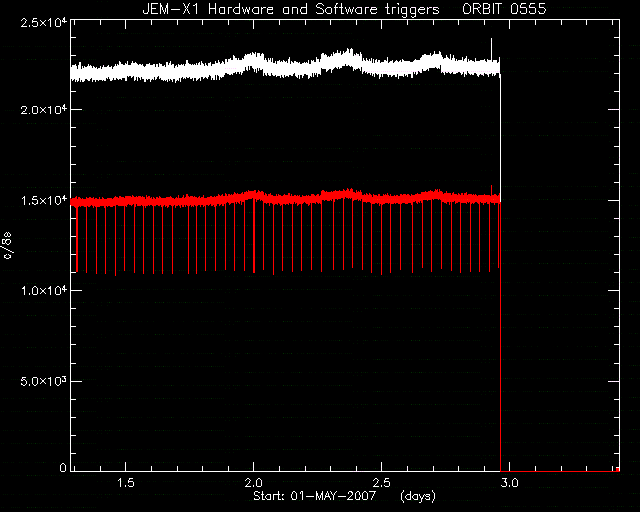The height and width of the screenshot is (512, 640).
Task: Click the '(days)' unit label
Action: (418, 496)
